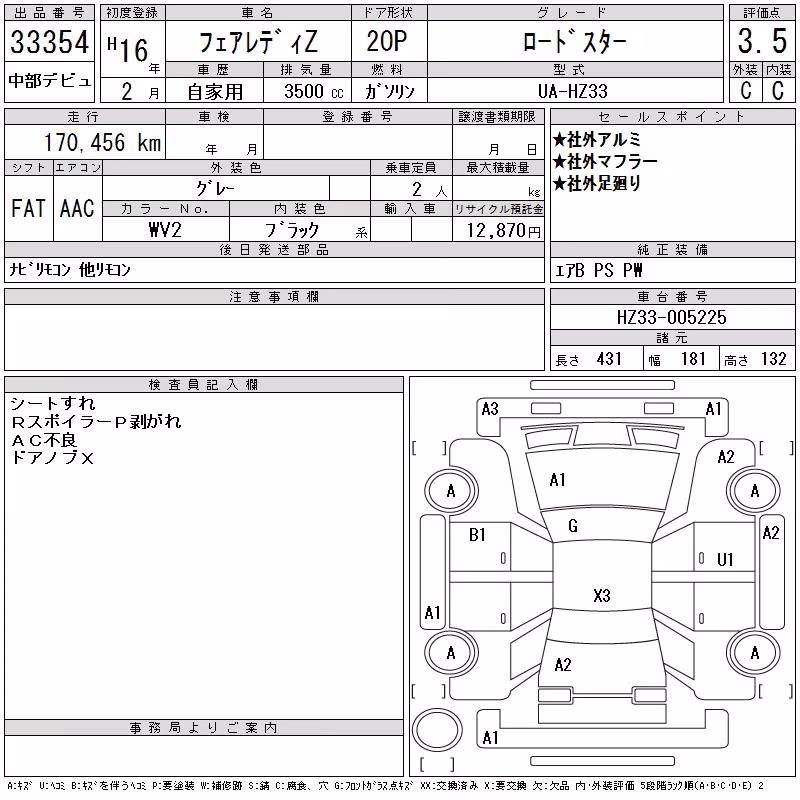Select the AAC air conditioner value
800x800 pixels.
pyautogui.click(x=77, y=208)
